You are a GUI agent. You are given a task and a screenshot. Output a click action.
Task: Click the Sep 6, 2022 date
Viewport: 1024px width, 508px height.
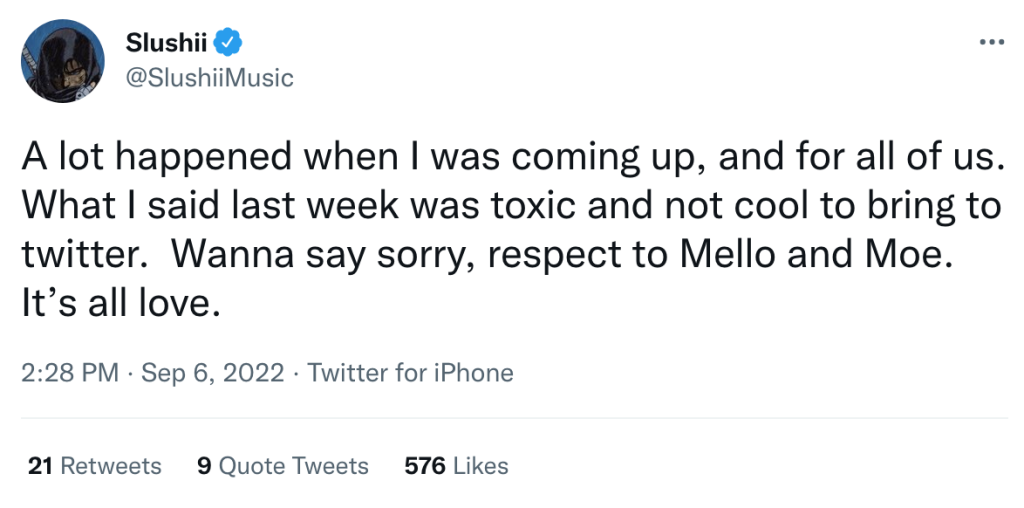pyautogui.click(x=213, y=373)
